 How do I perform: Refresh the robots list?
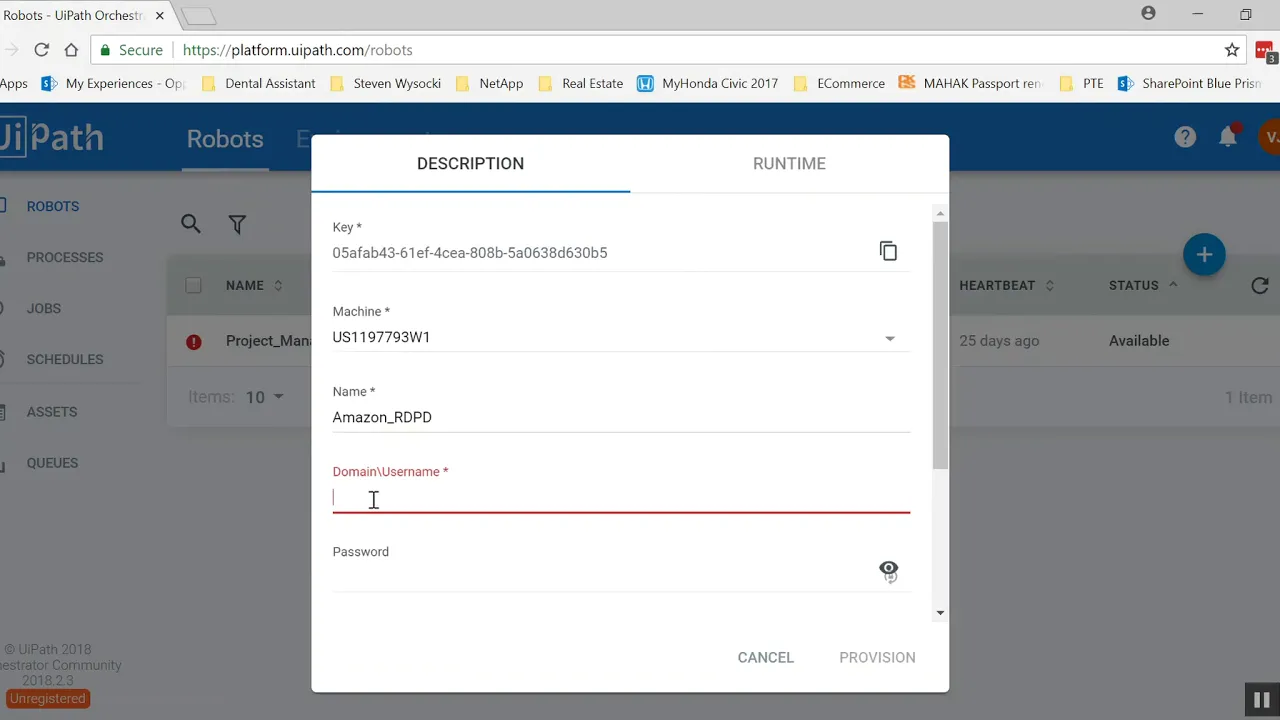point(1260,286)
